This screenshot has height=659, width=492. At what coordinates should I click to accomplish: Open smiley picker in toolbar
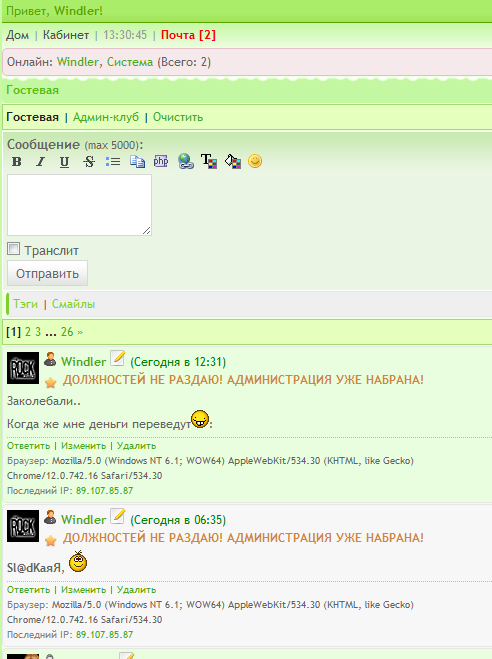click(255, 161)
